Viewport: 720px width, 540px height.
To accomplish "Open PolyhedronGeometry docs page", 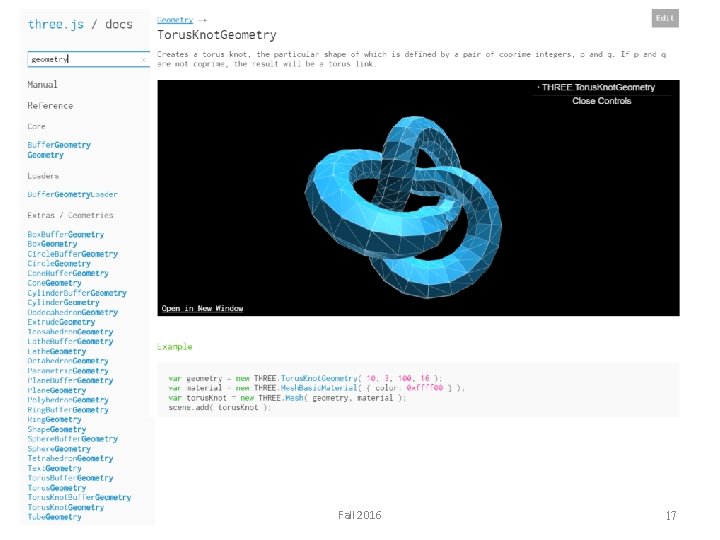I will tap(68, 400).
